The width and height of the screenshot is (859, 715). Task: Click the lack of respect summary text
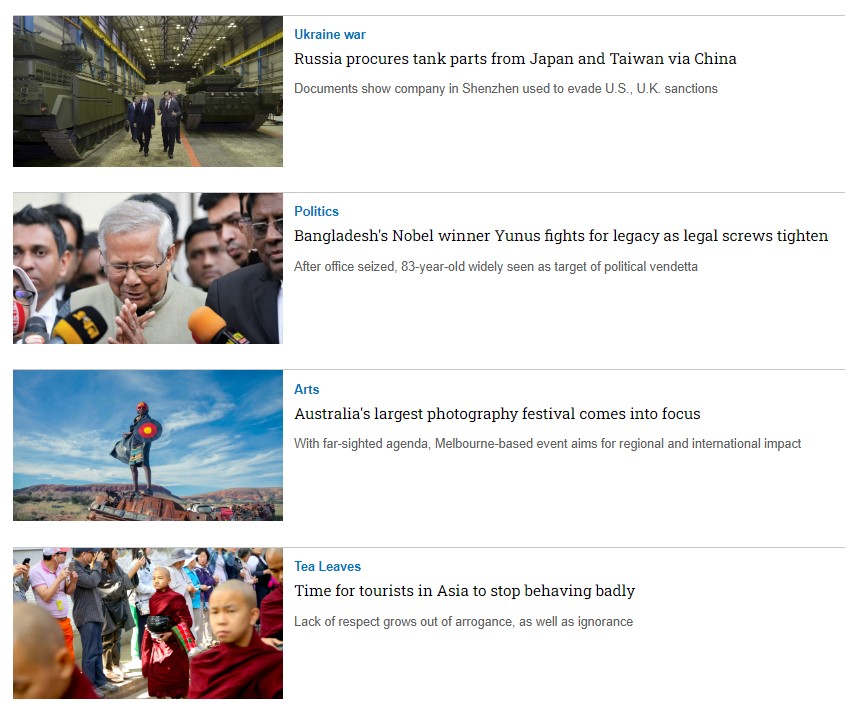(463, 622)
